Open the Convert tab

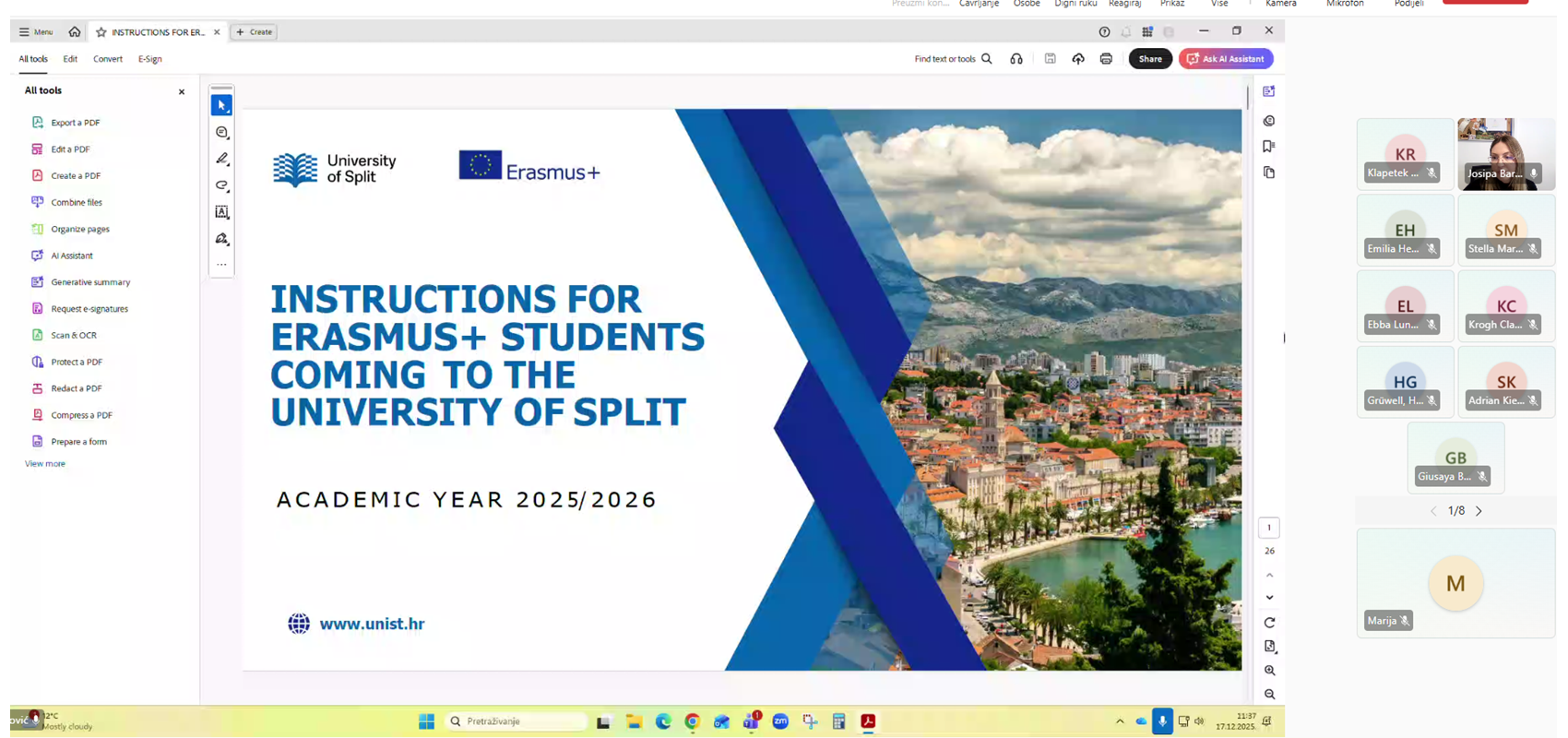click(x=108, y=59)
